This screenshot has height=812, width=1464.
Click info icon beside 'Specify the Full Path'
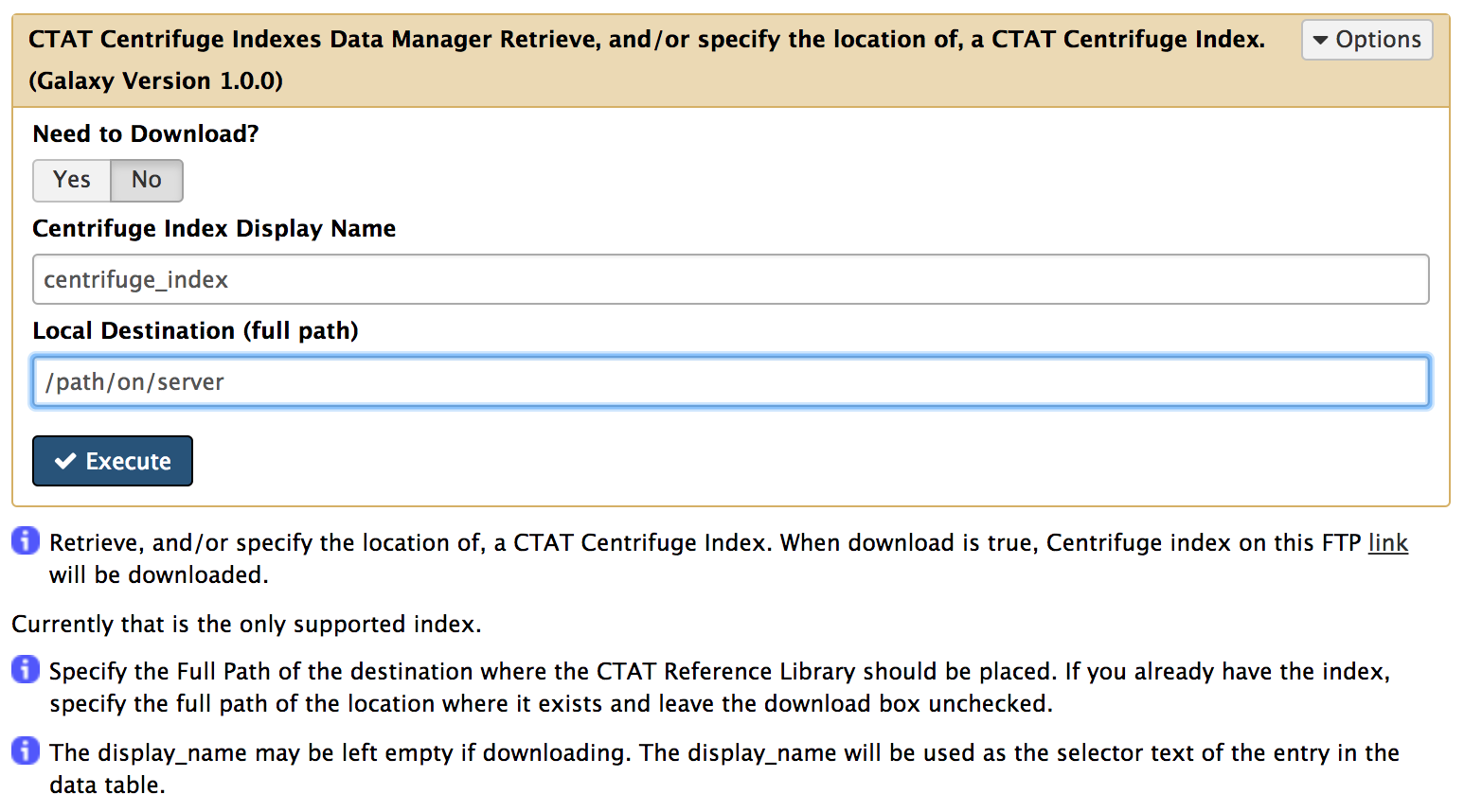pos(26,669)
